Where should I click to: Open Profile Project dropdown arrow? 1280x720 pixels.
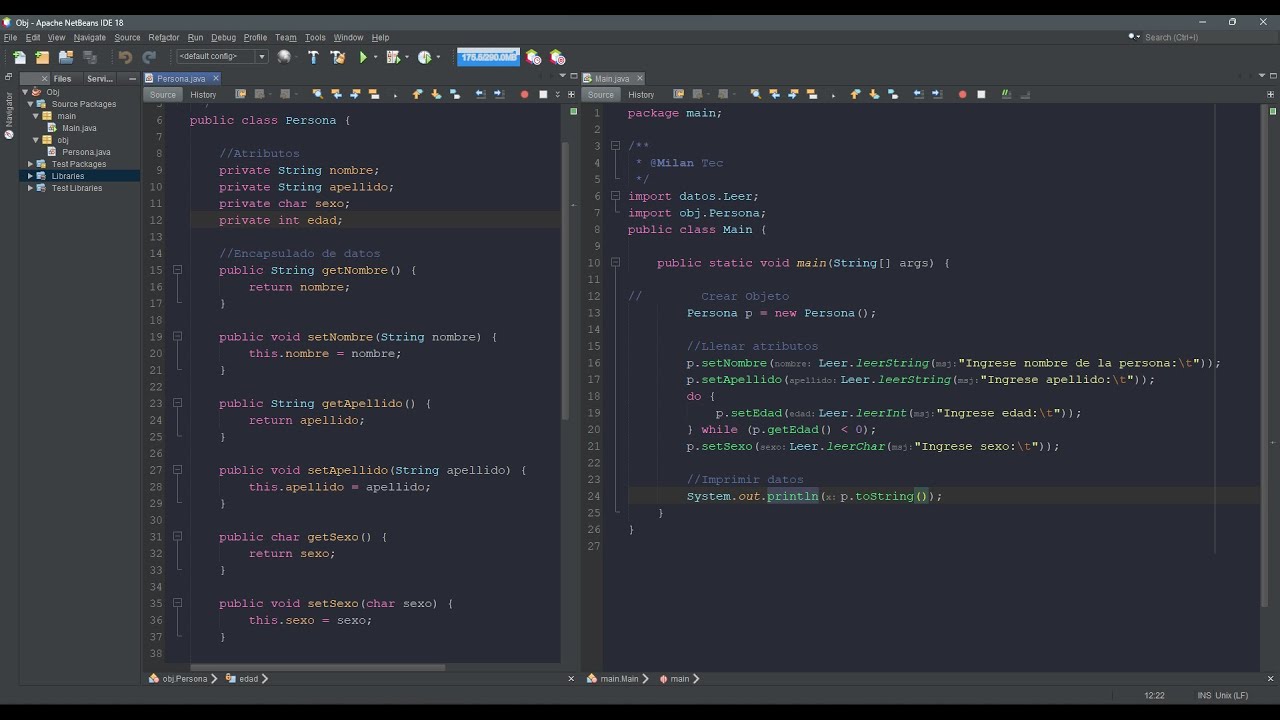coord(438,57)
